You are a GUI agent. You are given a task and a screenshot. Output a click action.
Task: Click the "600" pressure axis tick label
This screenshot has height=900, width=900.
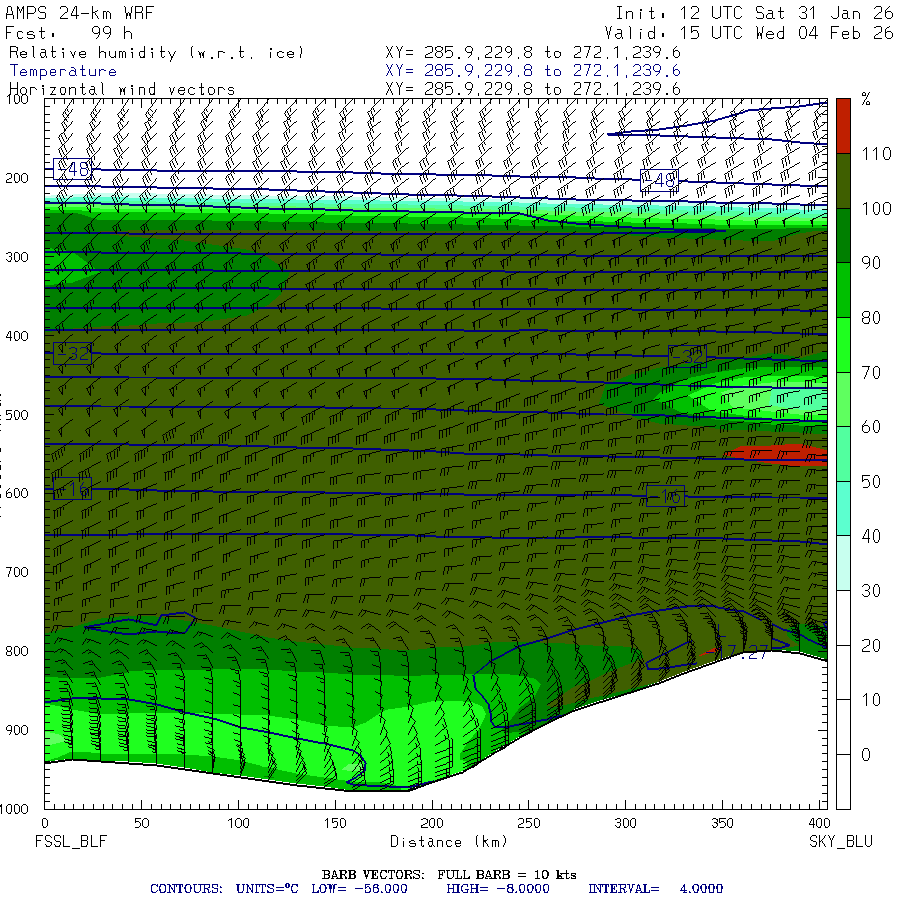(x=17, y=493)
